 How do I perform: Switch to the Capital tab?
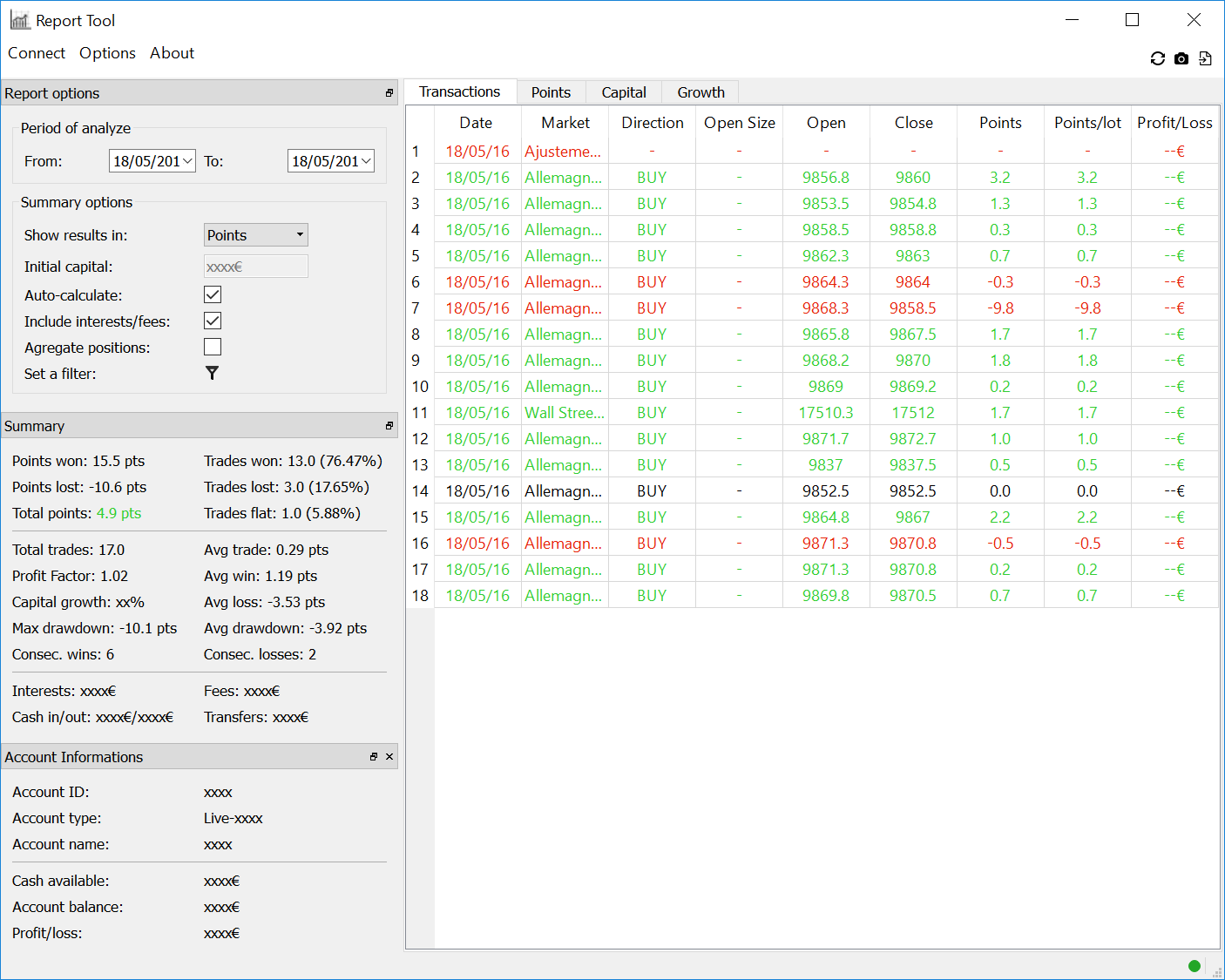623,92
